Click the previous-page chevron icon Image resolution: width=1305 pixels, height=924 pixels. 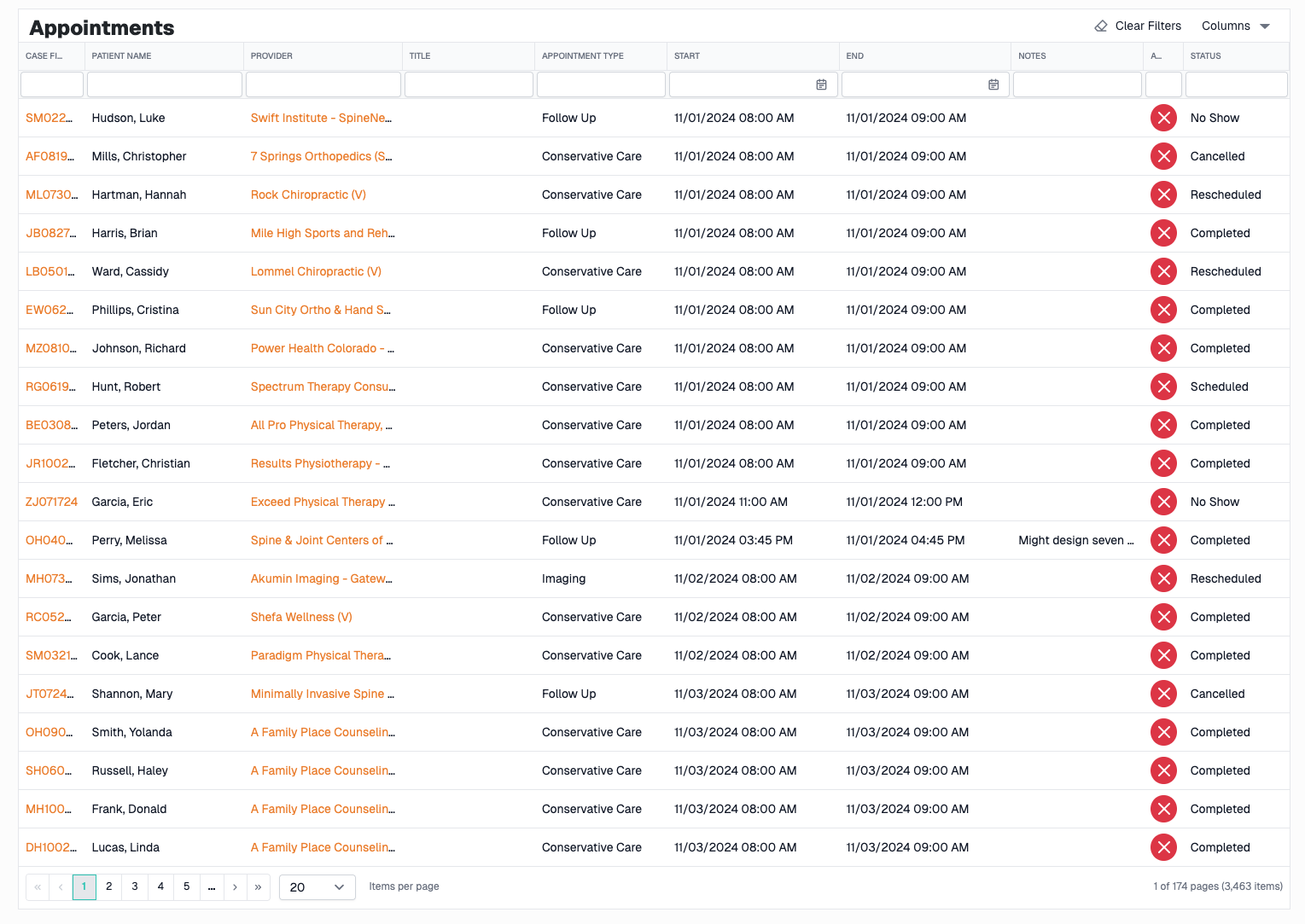[60, 887]
